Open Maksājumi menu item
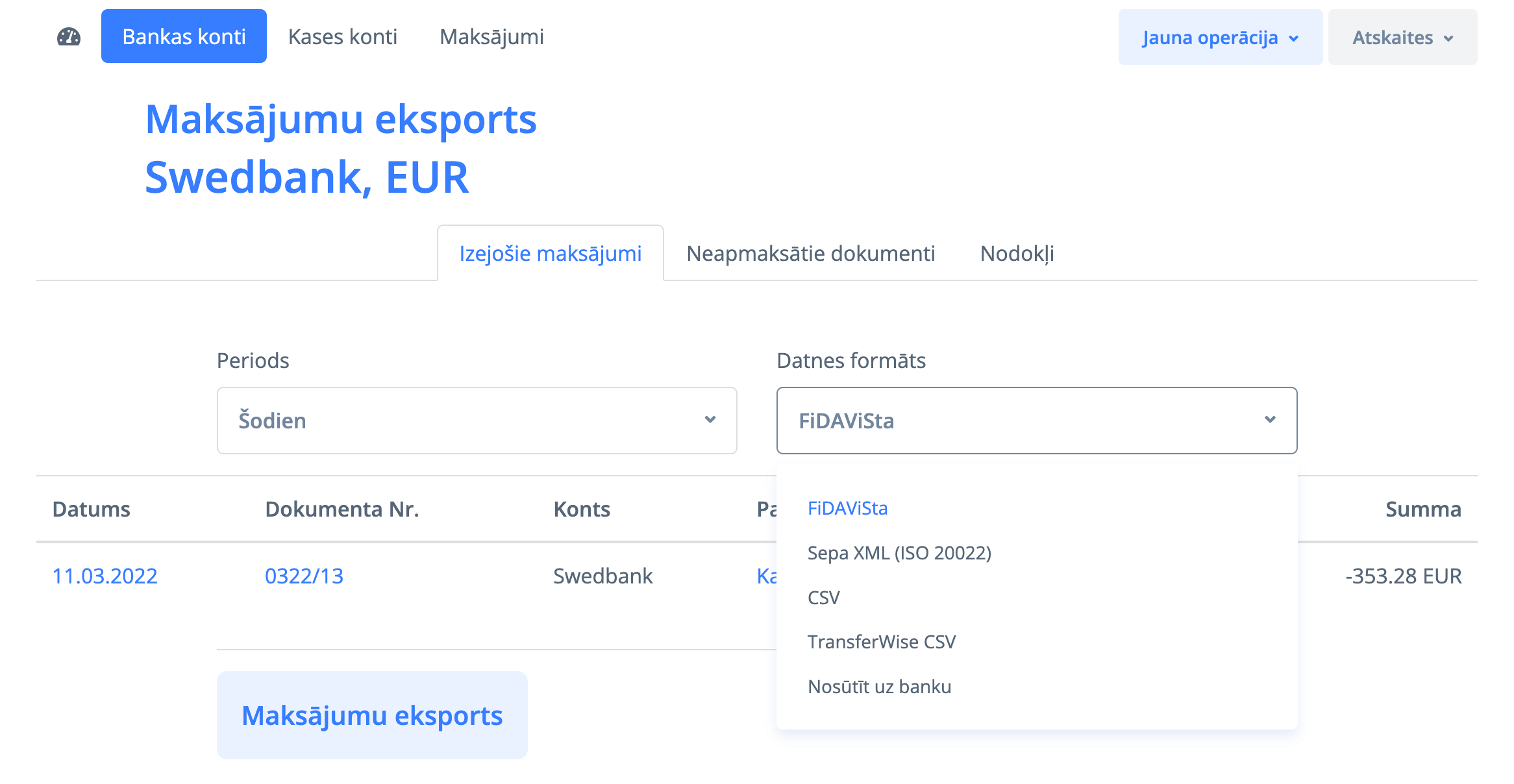1514x784 pixels. 491,37
